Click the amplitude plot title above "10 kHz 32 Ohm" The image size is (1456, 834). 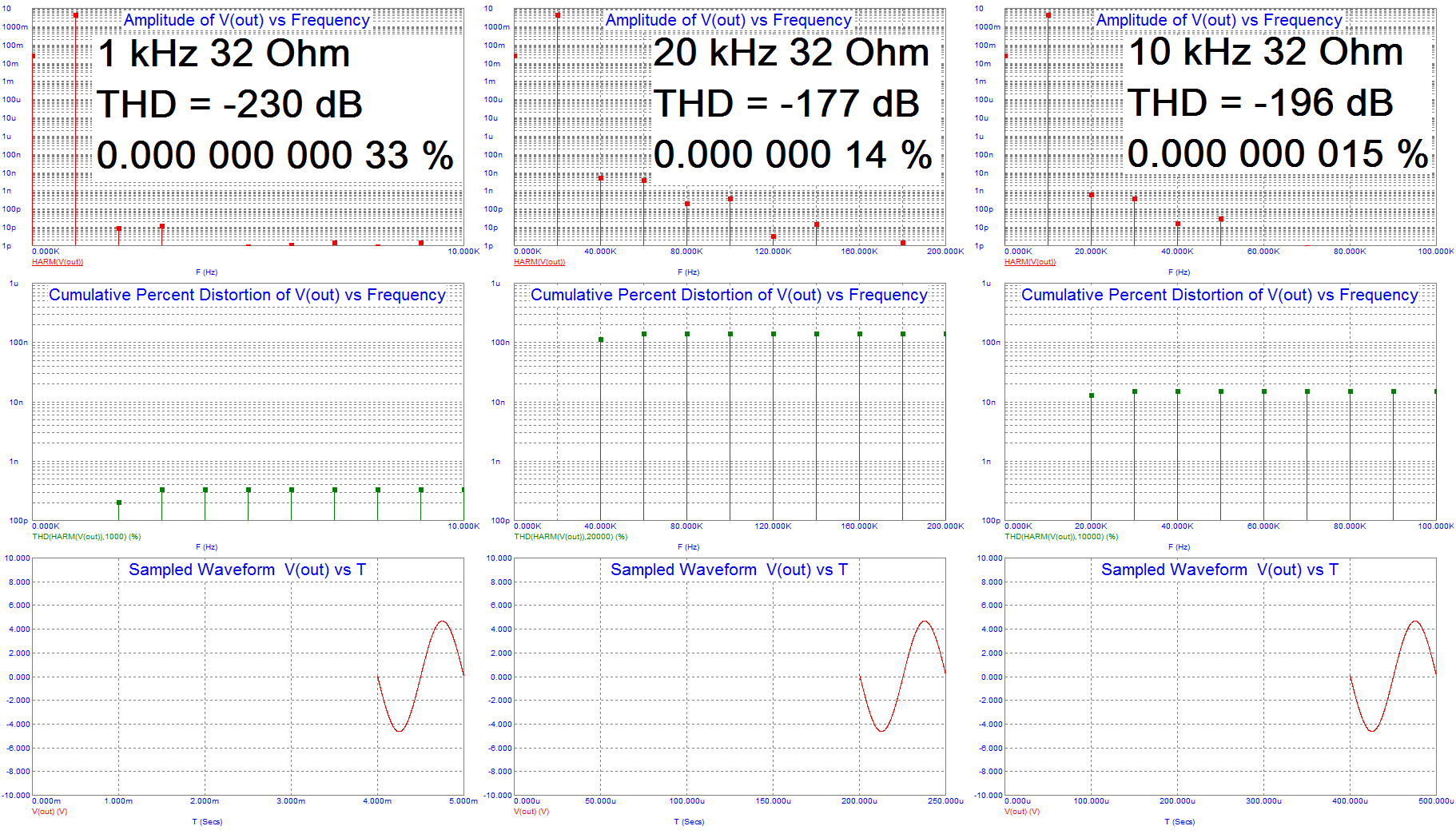(1219, 20)
